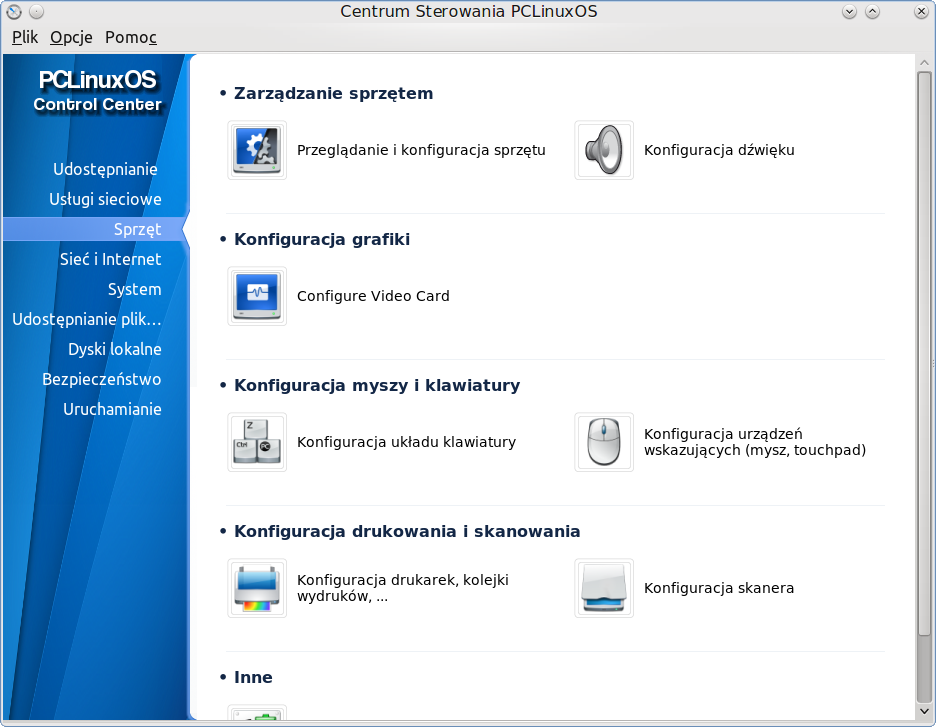Viewport: 936px width, 727px height.
Task: Click the 'Inne' section heading
Action: pyautogui.click(x=253, y=677)
